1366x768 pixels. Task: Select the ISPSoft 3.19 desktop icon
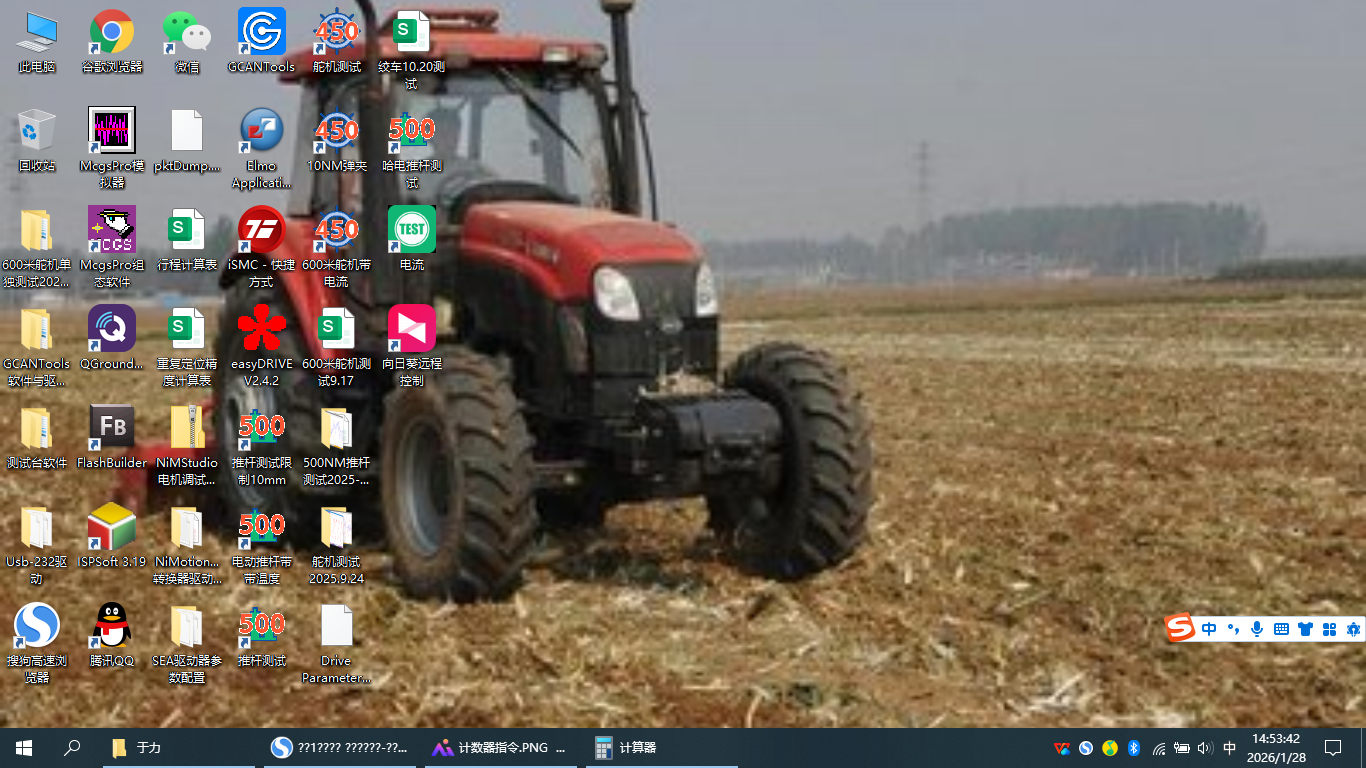[112, 527]
